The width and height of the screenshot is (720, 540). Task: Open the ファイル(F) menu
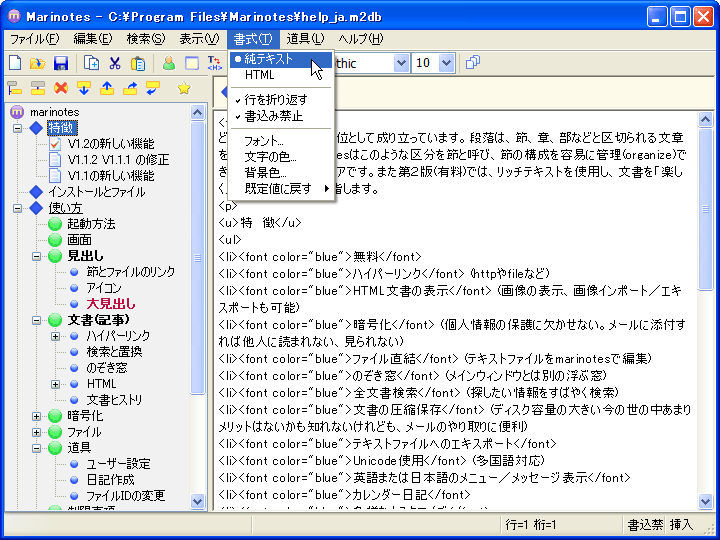pos(35,39)
